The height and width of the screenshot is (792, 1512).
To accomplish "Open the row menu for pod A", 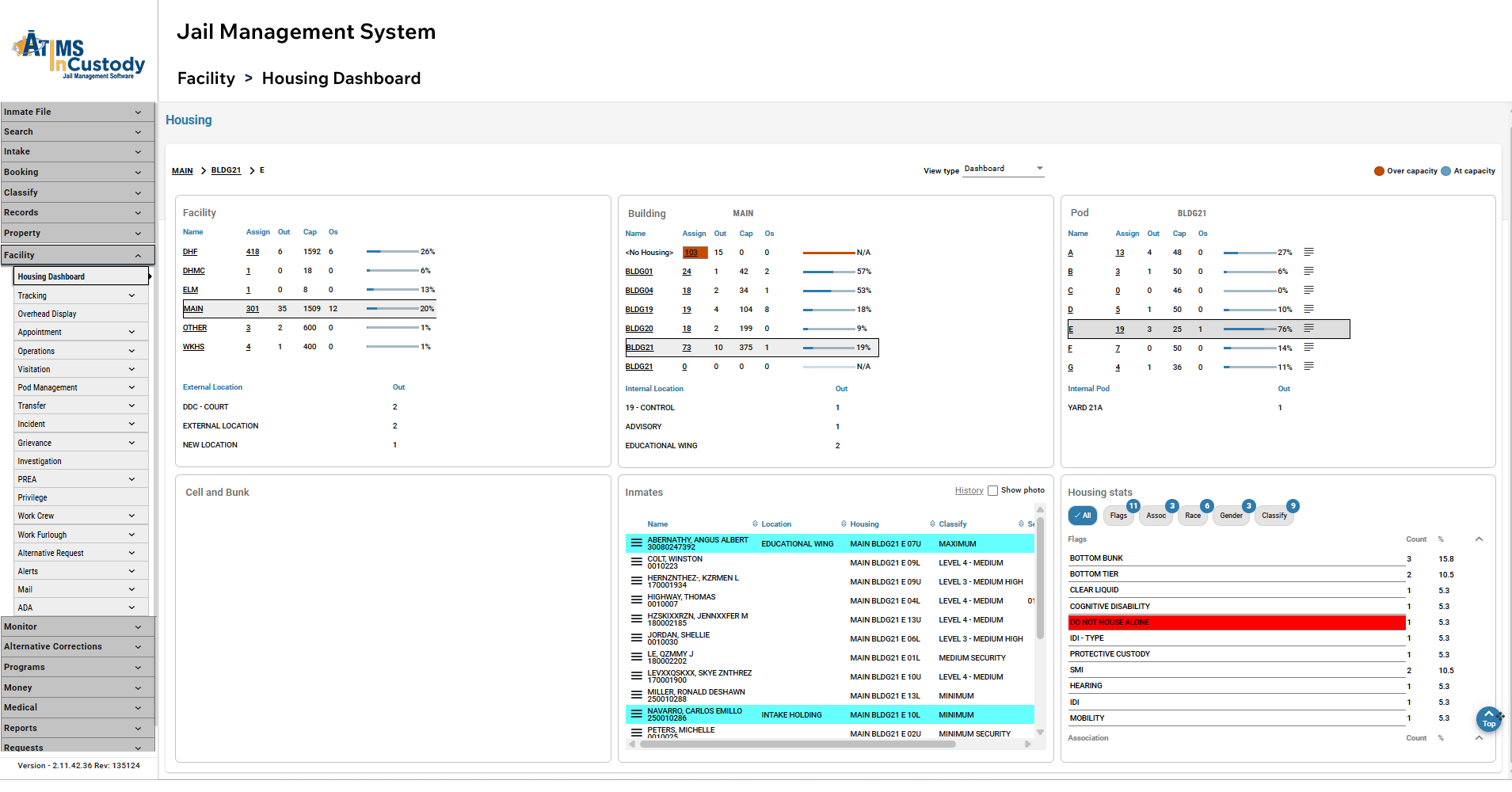I will click(x=1308, y=252).
